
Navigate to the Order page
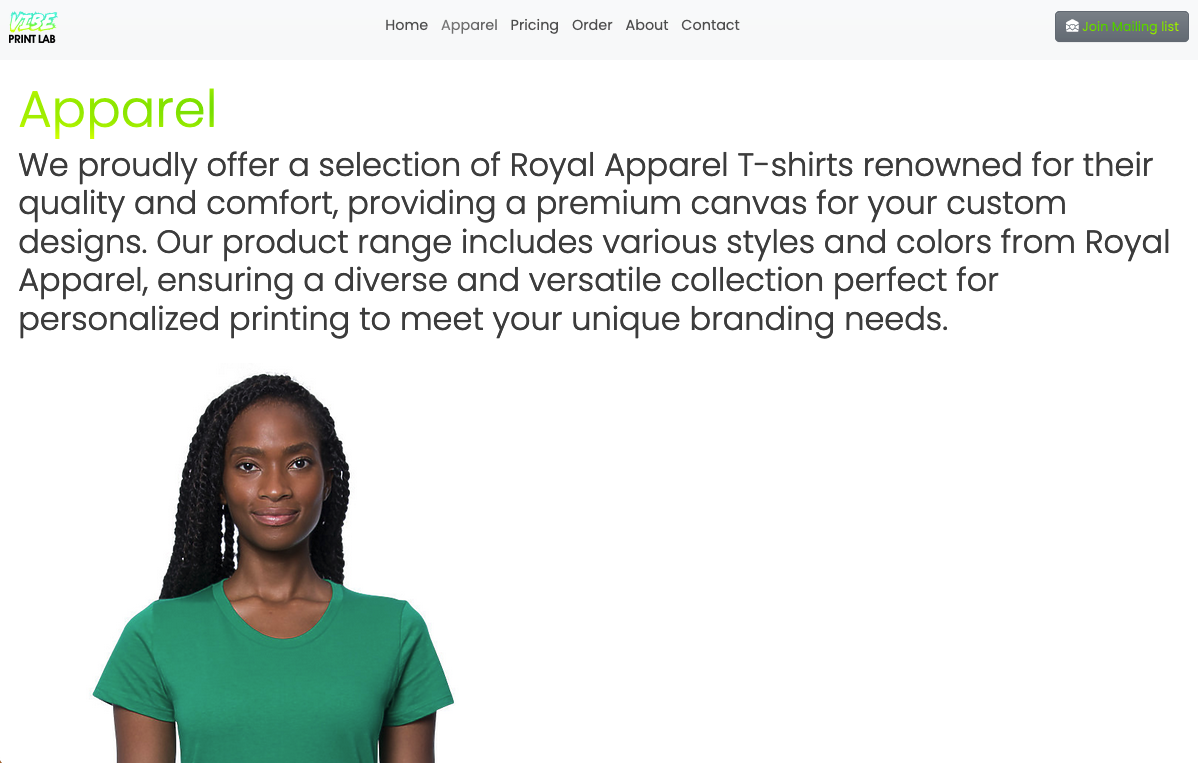[592, 25]
